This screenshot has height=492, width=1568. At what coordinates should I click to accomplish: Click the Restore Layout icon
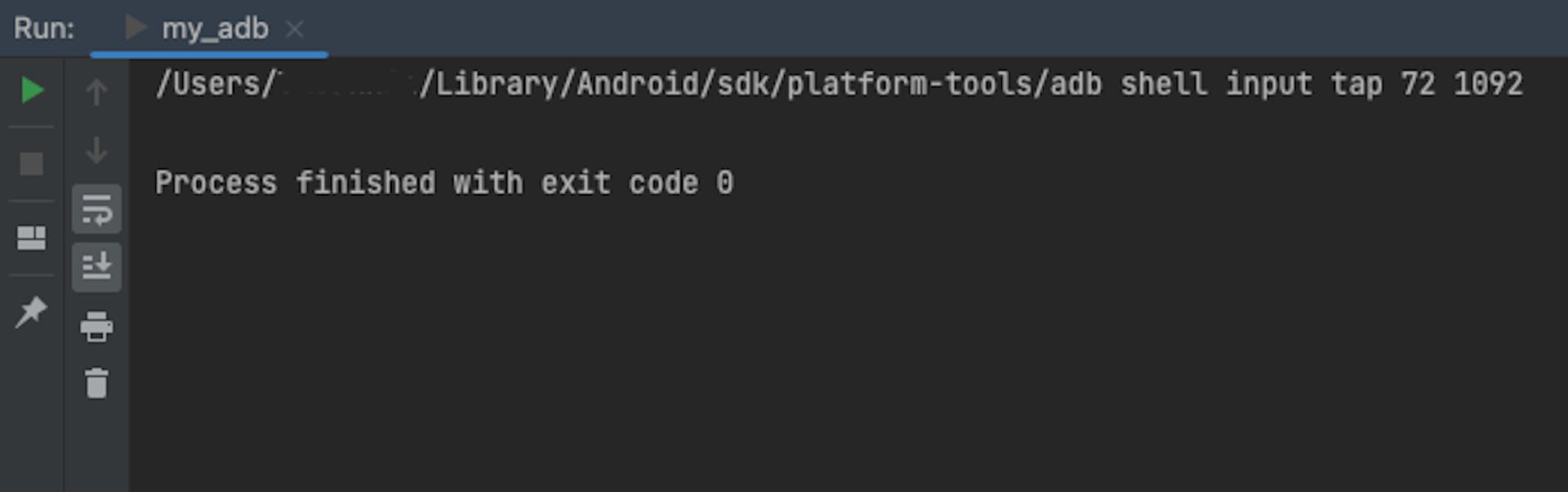click(32, 238)
